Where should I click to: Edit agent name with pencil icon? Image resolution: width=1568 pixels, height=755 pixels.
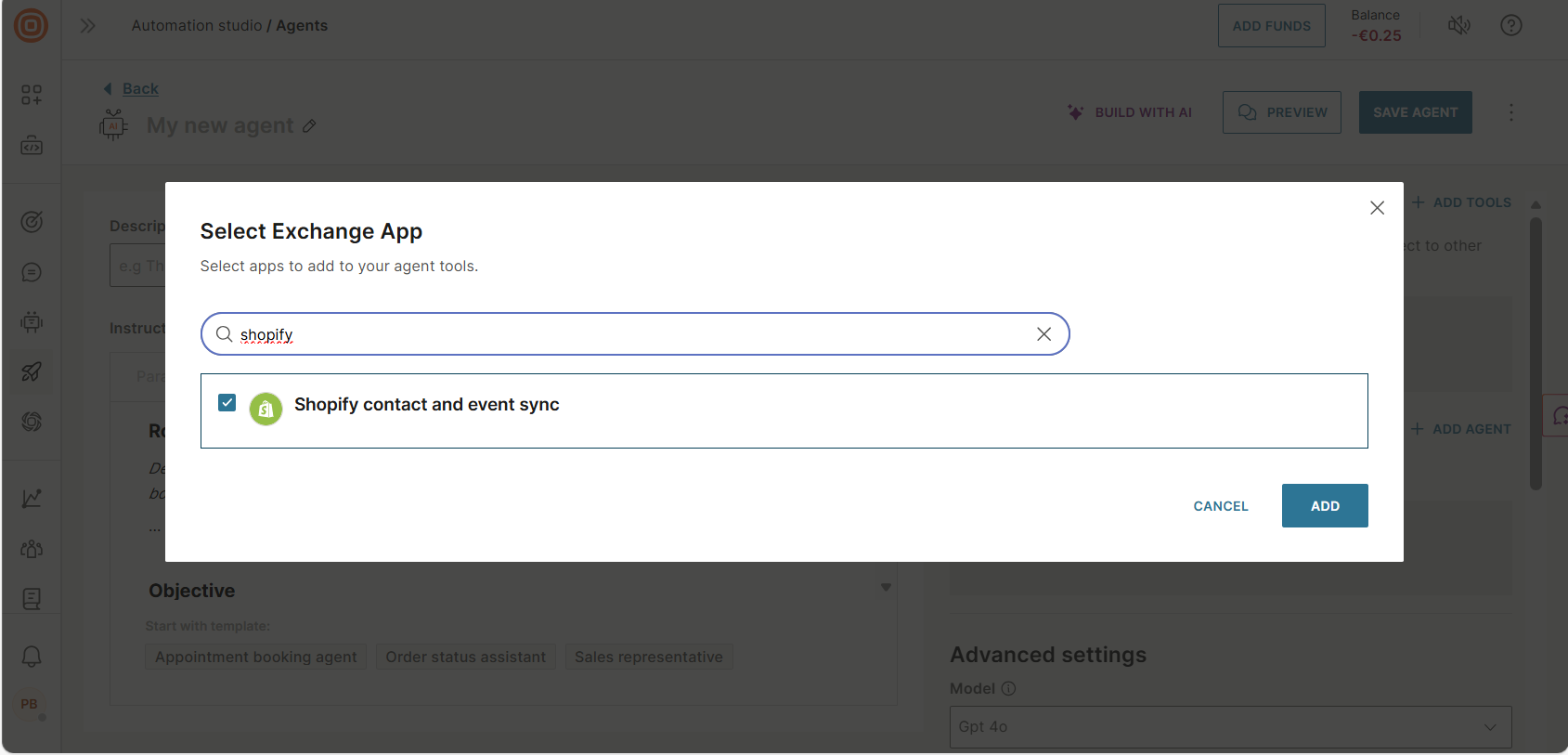pos(310,126)
